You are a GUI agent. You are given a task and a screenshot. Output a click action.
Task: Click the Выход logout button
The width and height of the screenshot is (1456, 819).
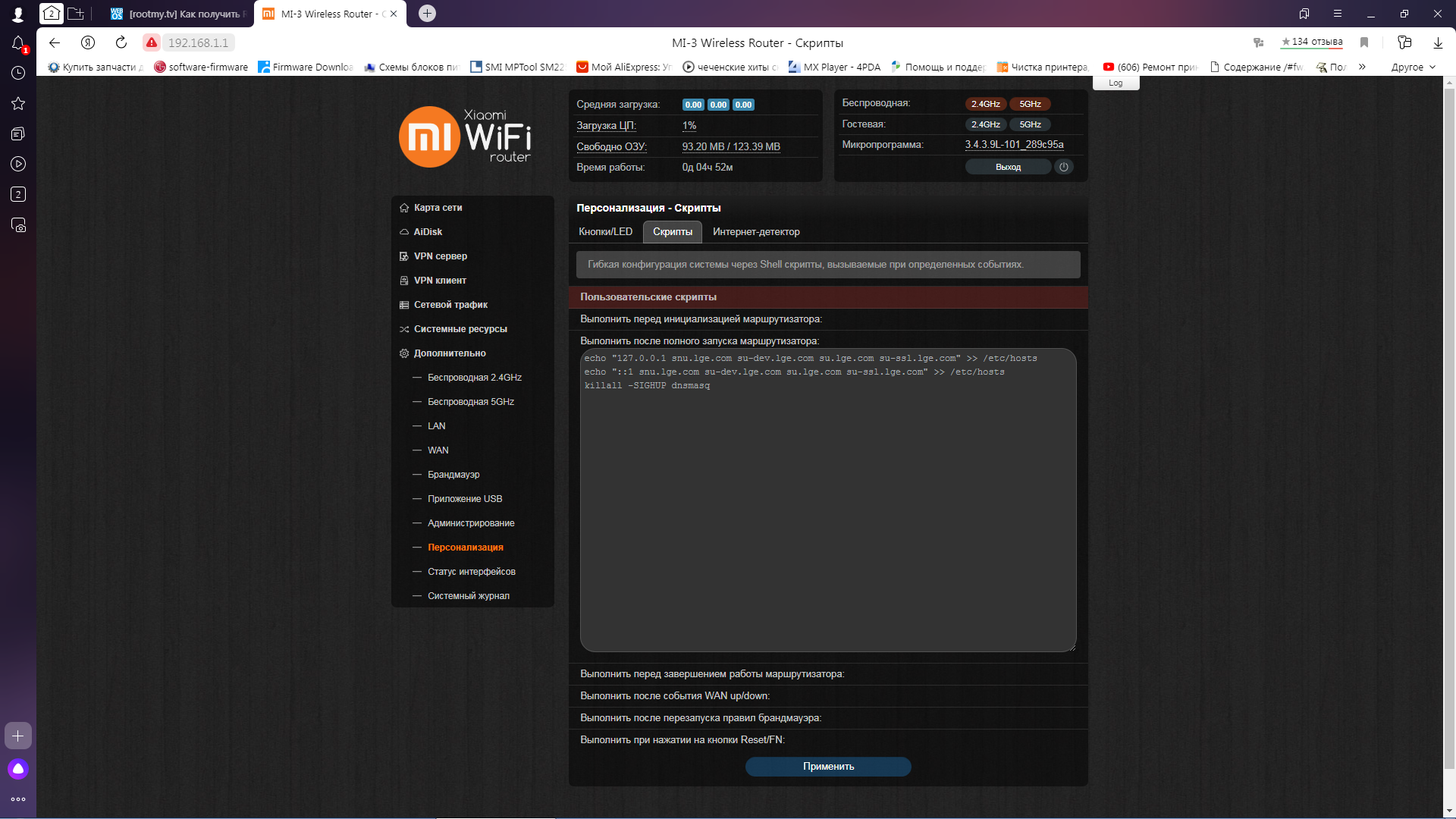tap(1008, 167)
